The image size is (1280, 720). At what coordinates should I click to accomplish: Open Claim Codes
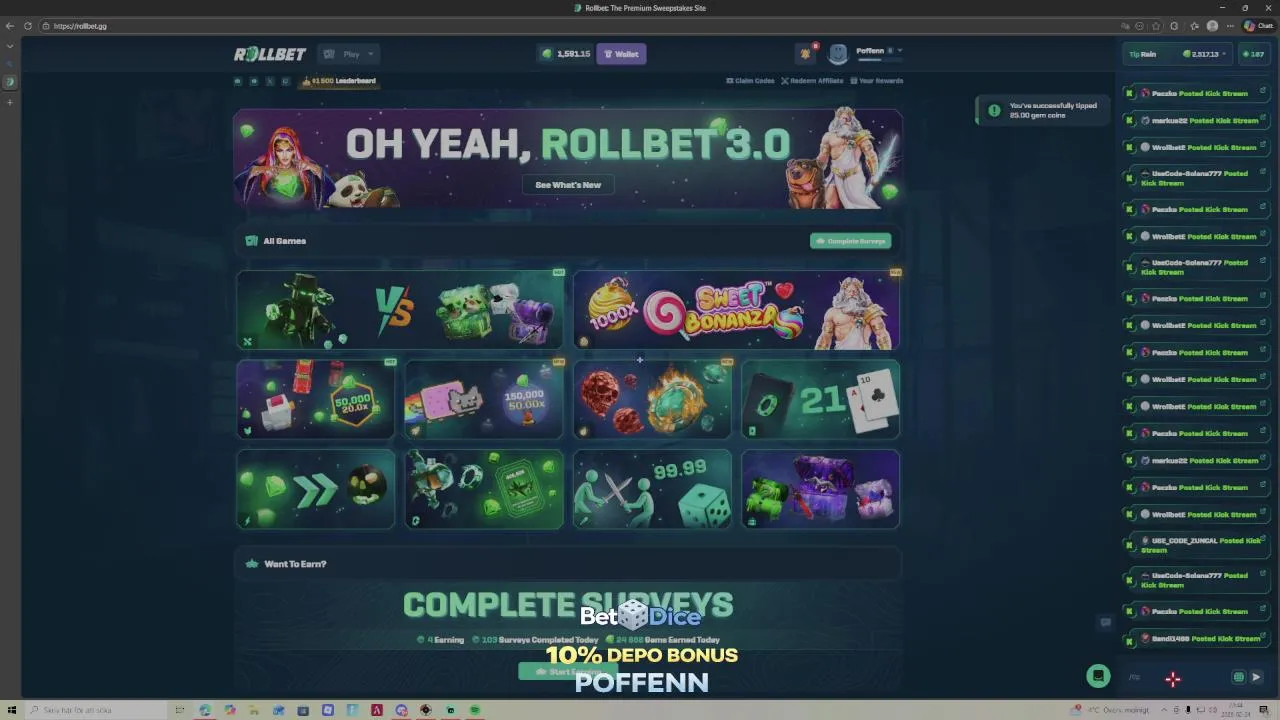[x=750, y=81]
